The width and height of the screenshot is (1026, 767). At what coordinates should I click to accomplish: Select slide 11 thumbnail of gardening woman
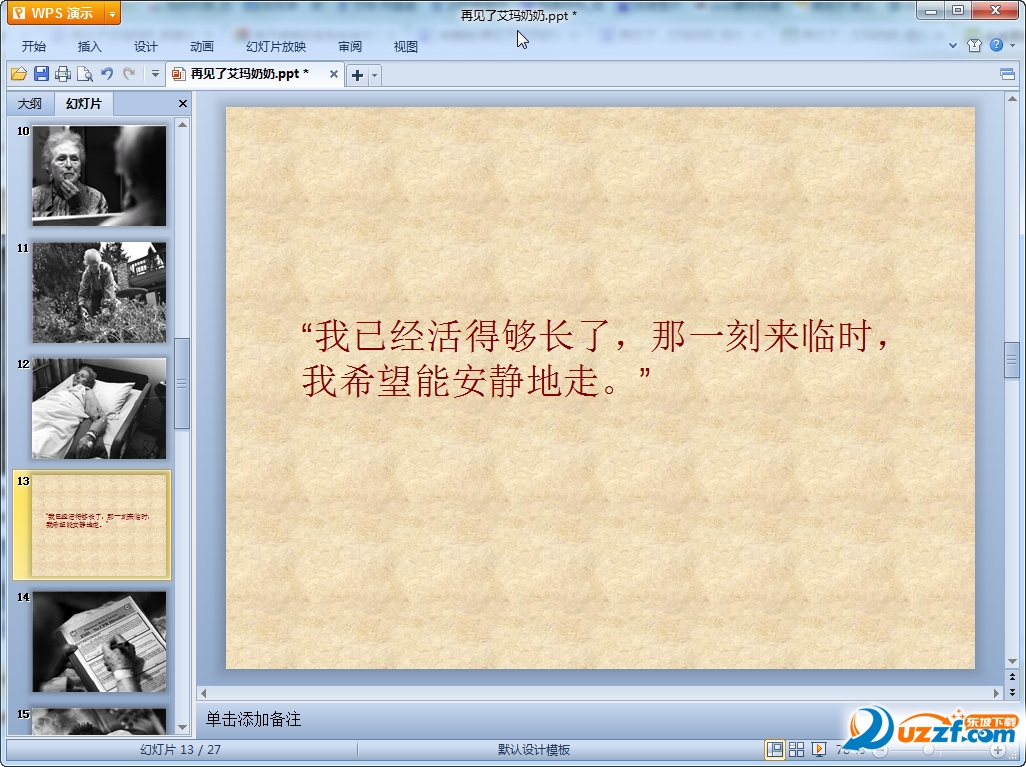click(x=99, y=292)
